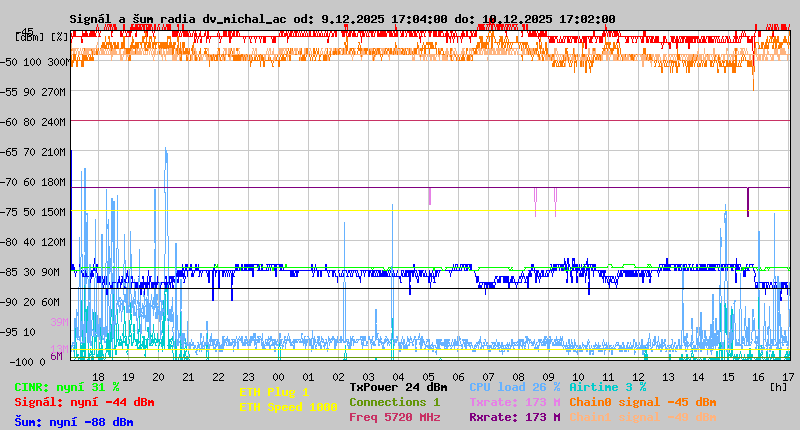Click the '-70 60 180M' y-axis label
Viewport: 800px width, 430px height.
(x=35, y=182)
